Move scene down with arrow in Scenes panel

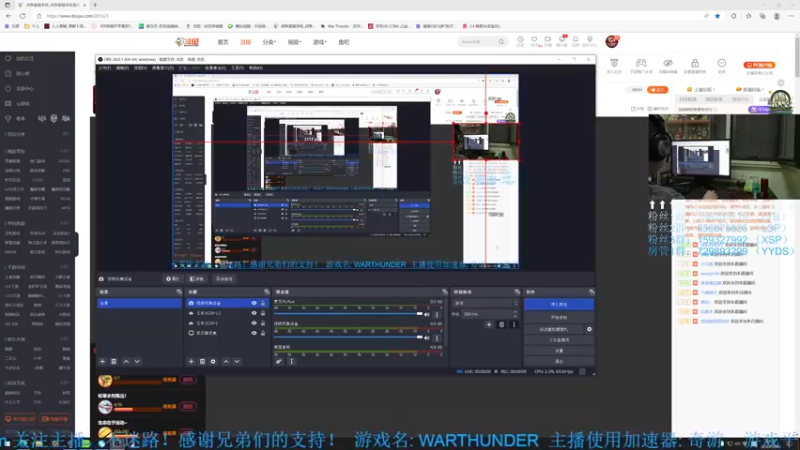coord(137,361)
